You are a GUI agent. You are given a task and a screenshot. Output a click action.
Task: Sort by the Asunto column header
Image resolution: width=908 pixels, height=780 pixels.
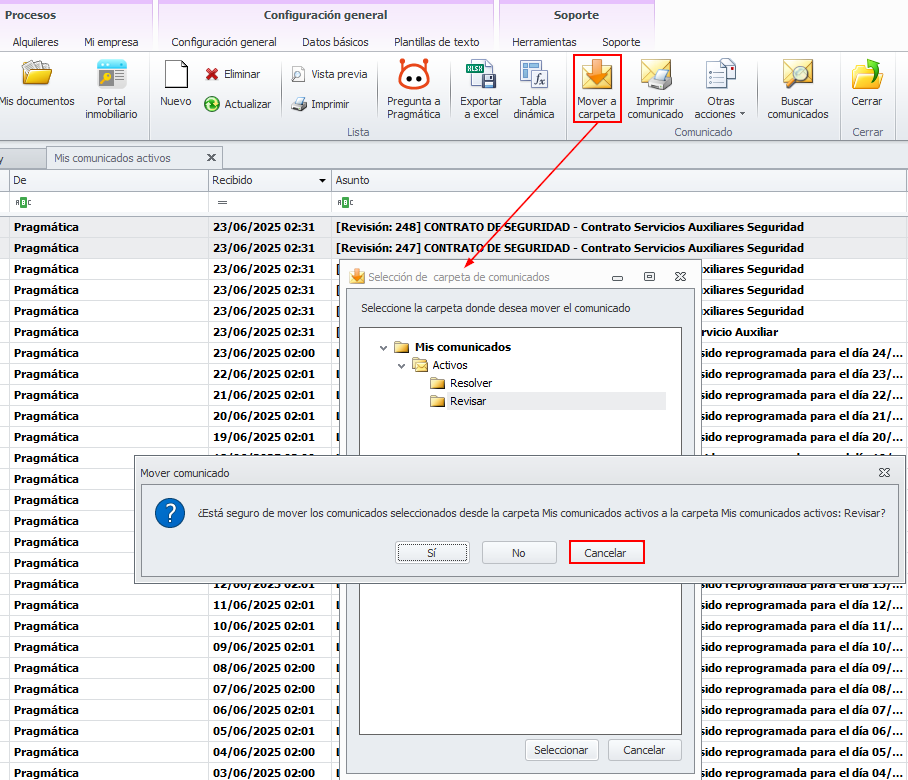click(x=618, y=180)
